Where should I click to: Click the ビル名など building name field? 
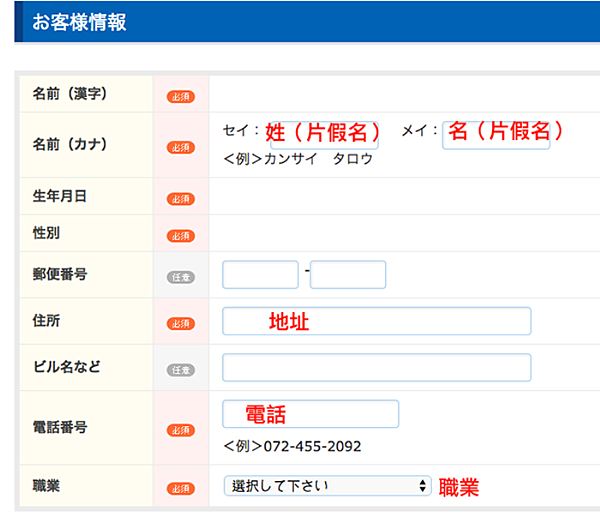tap(376, 367)
